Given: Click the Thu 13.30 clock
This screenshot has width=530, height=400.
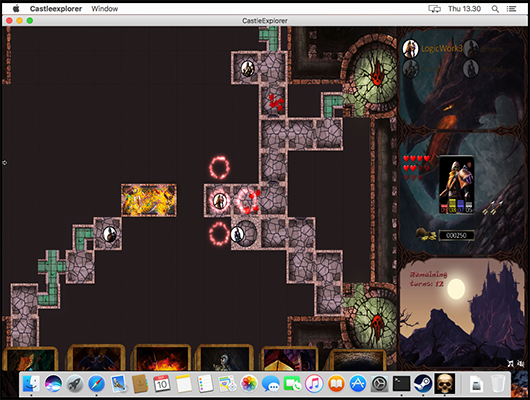Looking at the screenshot, I should tap(464, 9).
